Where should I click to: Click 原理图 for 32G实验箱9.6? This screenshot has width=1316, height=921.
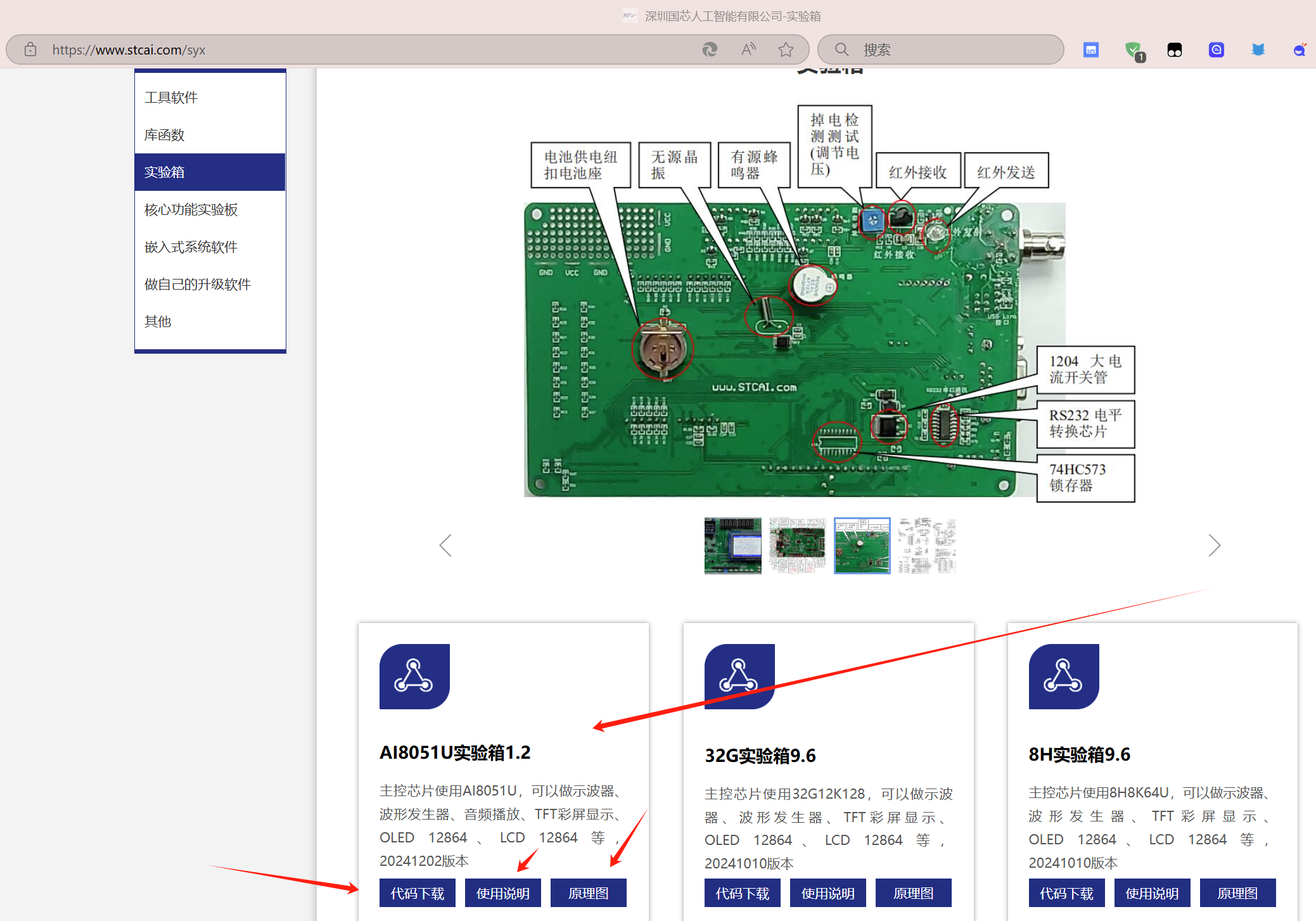click(x=914, y=893)
